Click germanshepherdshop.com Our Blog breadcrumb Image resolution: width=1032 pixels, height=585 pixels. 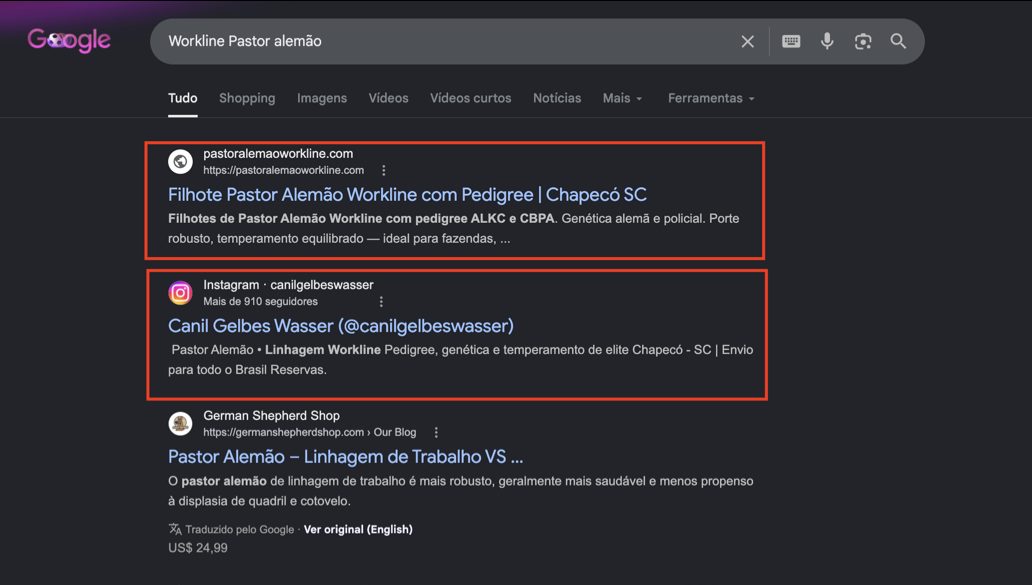pyautogui.click(x=309, y=432)
